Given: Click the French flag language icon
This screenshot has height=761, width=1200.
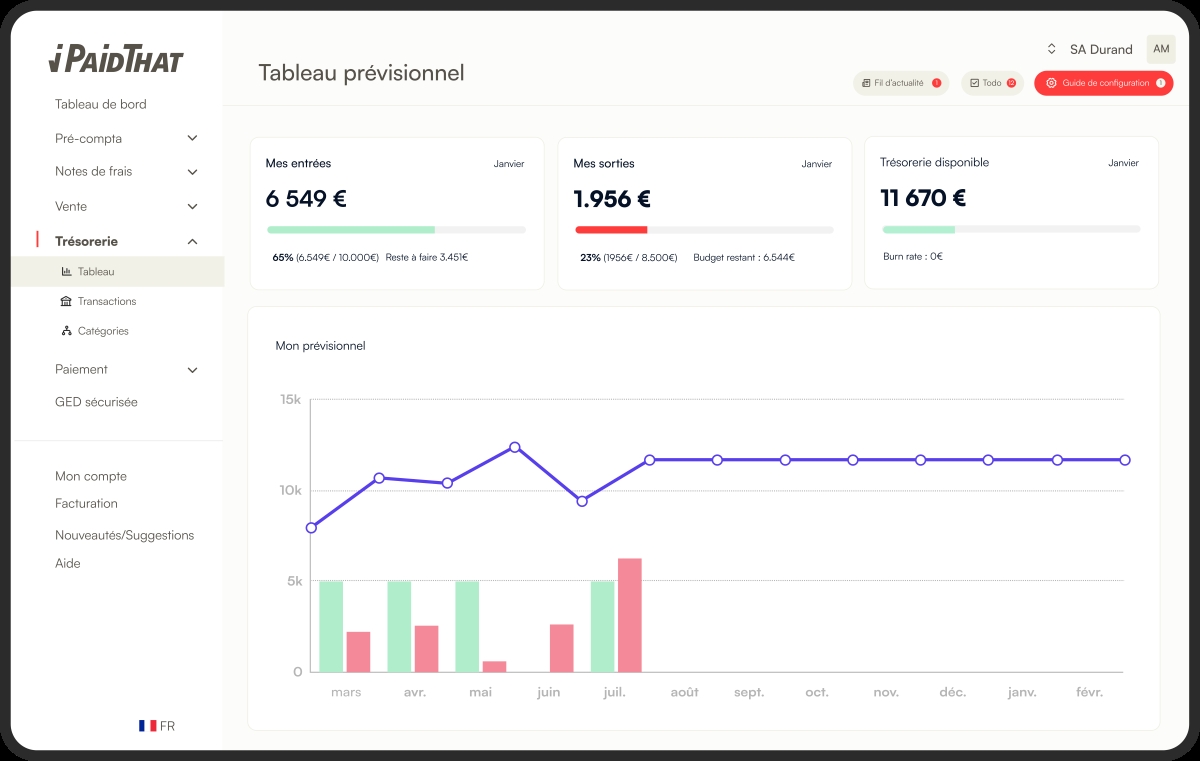Looking at the screenshot, I should (148, 726).
